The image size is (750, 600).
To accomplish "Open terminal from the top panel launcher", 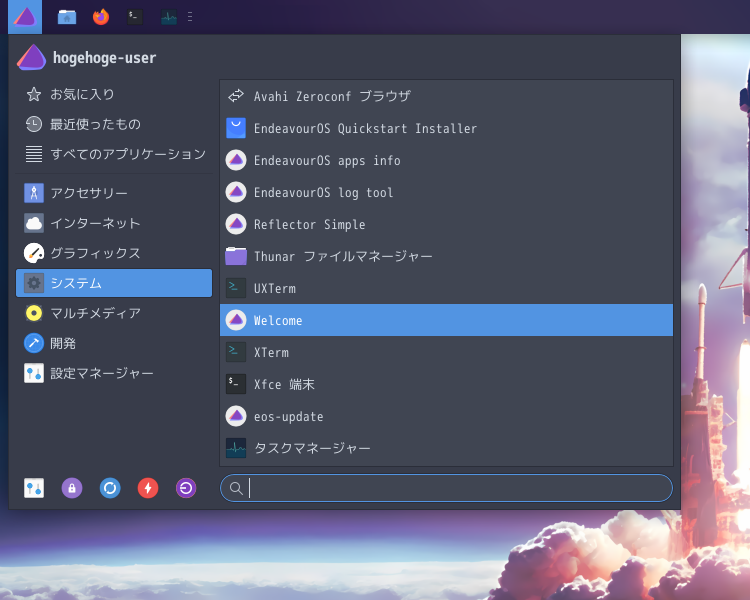I will tap(135, 17).
